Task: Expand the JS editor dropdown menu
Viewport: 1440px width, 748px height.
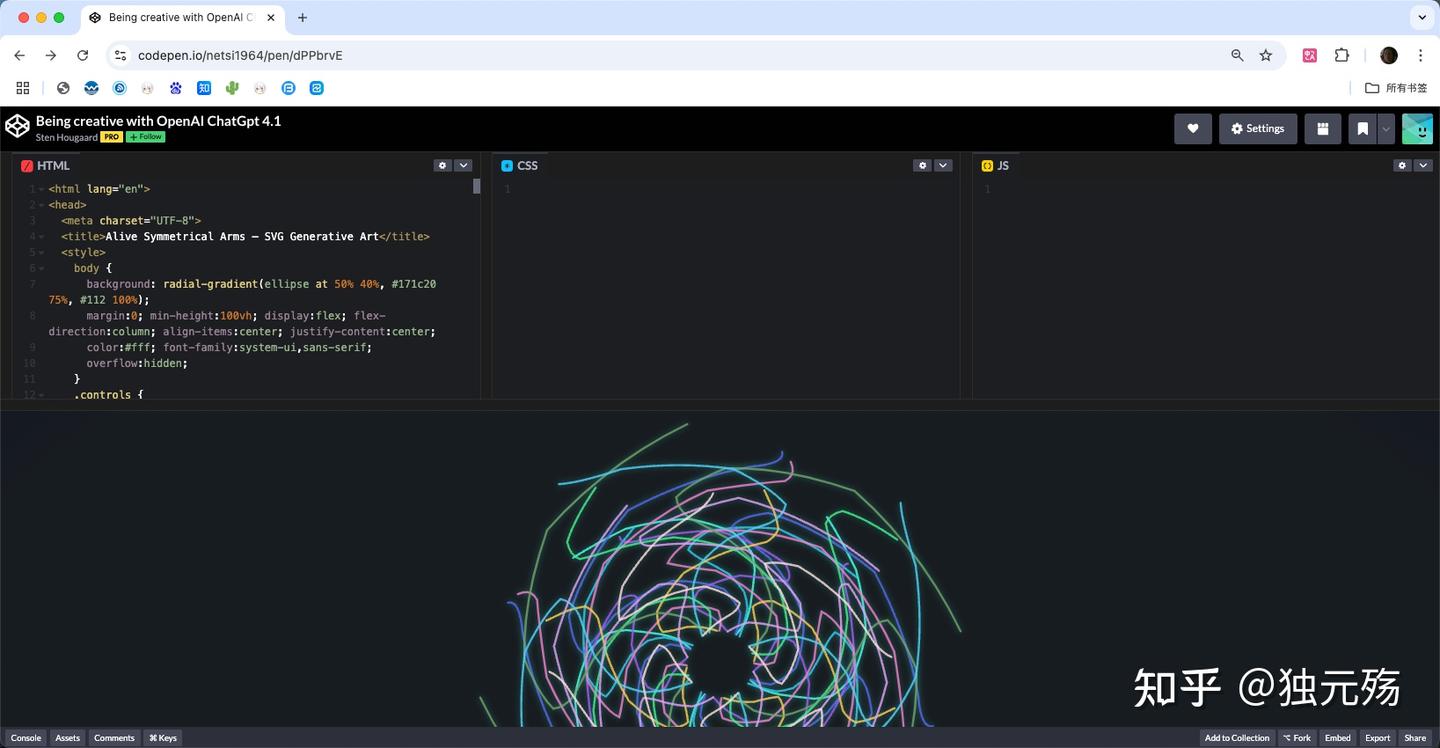Action: coord(1424,165)
